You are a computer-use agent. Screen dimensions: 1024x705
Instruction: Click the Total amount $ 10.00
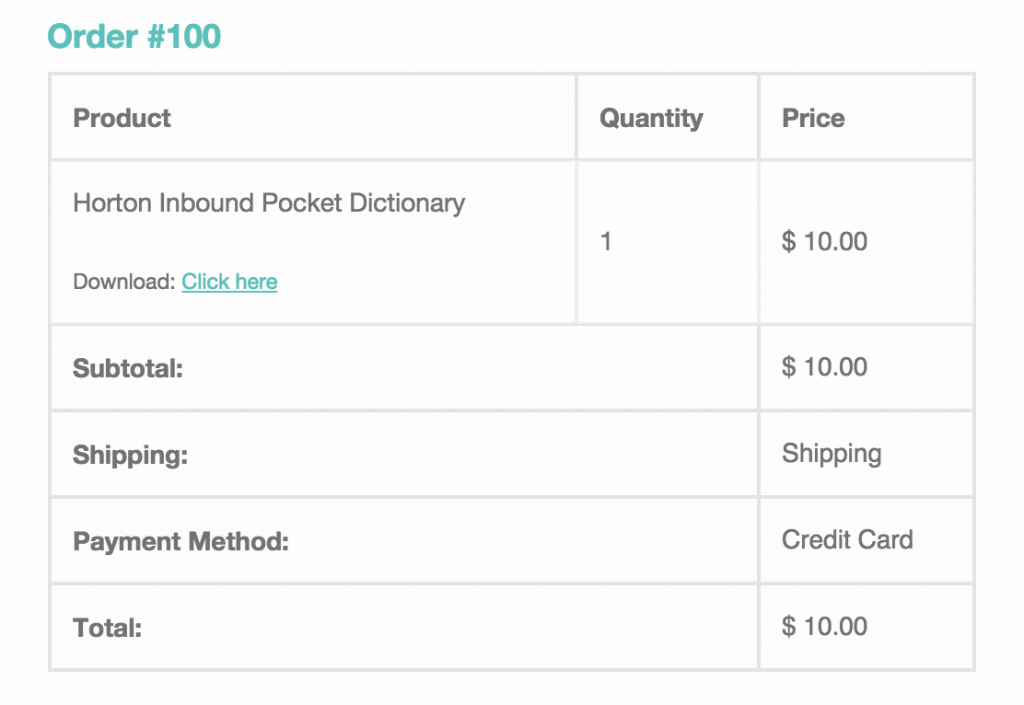[x=824, y=627]
